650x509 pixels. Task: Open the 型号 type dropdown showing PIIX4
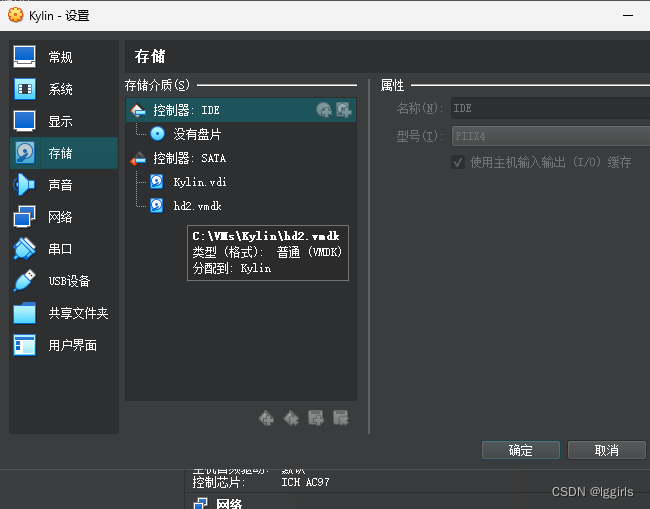tap(551, 136)
